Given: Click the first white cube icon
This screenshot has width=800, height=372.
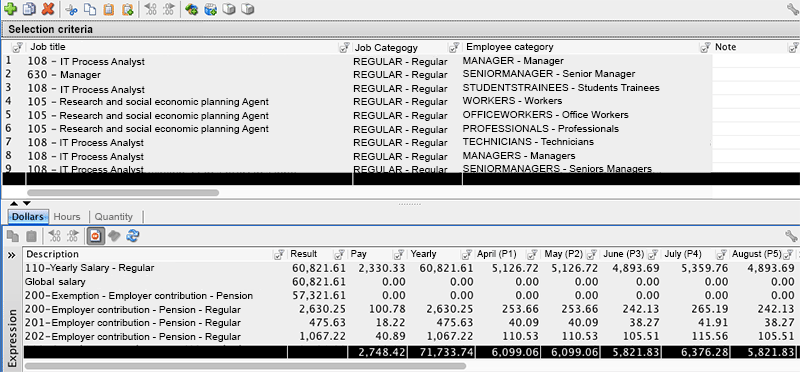Looking at the screenshot, I should point(229,9).
